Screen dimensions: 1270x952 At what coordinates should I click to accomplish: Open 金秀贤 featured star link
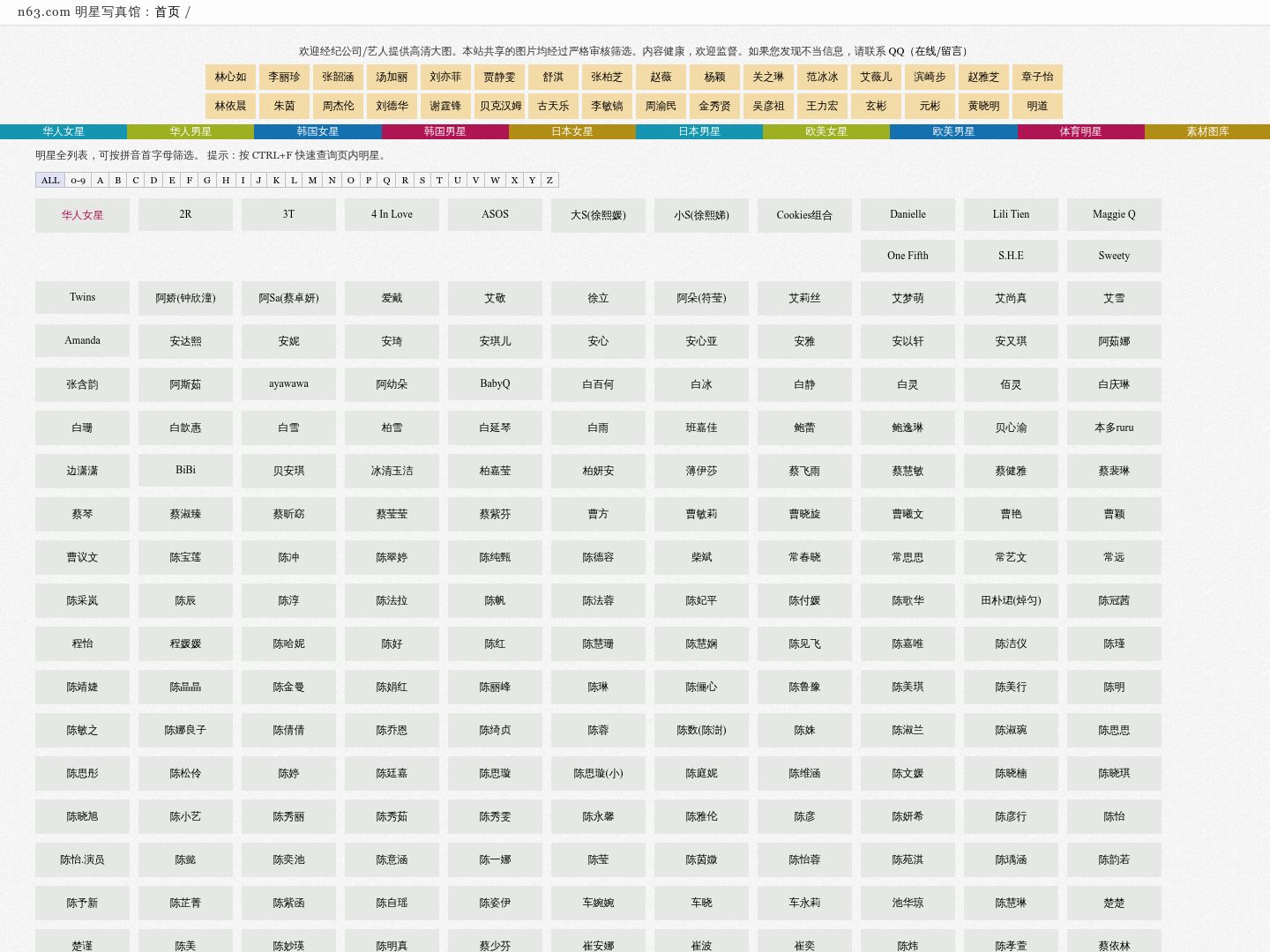pos(714,106)
